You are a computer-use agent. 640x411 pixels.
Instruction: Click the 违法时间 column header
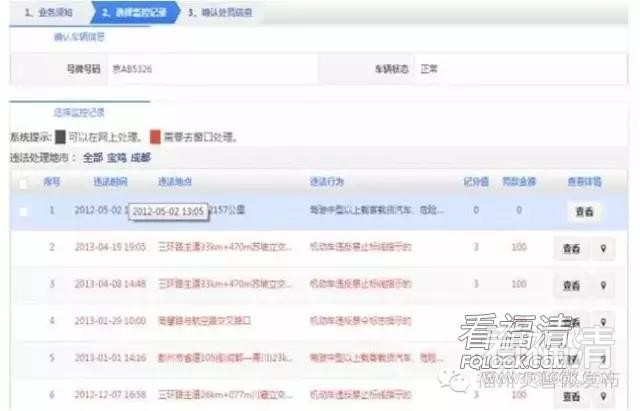click(x=111, y=182)
